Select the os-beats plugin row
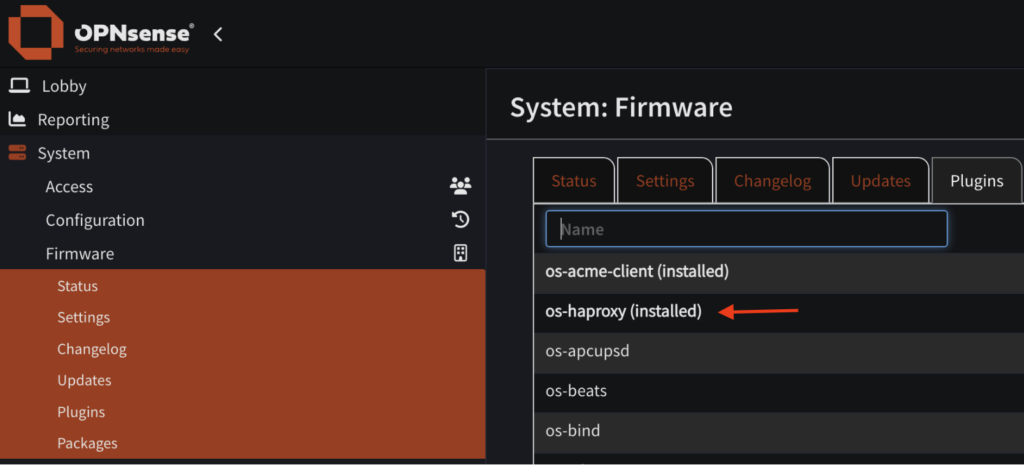The width and height of the screenshot is (1024, 467). pyautogui.click(x=778, y=391)
